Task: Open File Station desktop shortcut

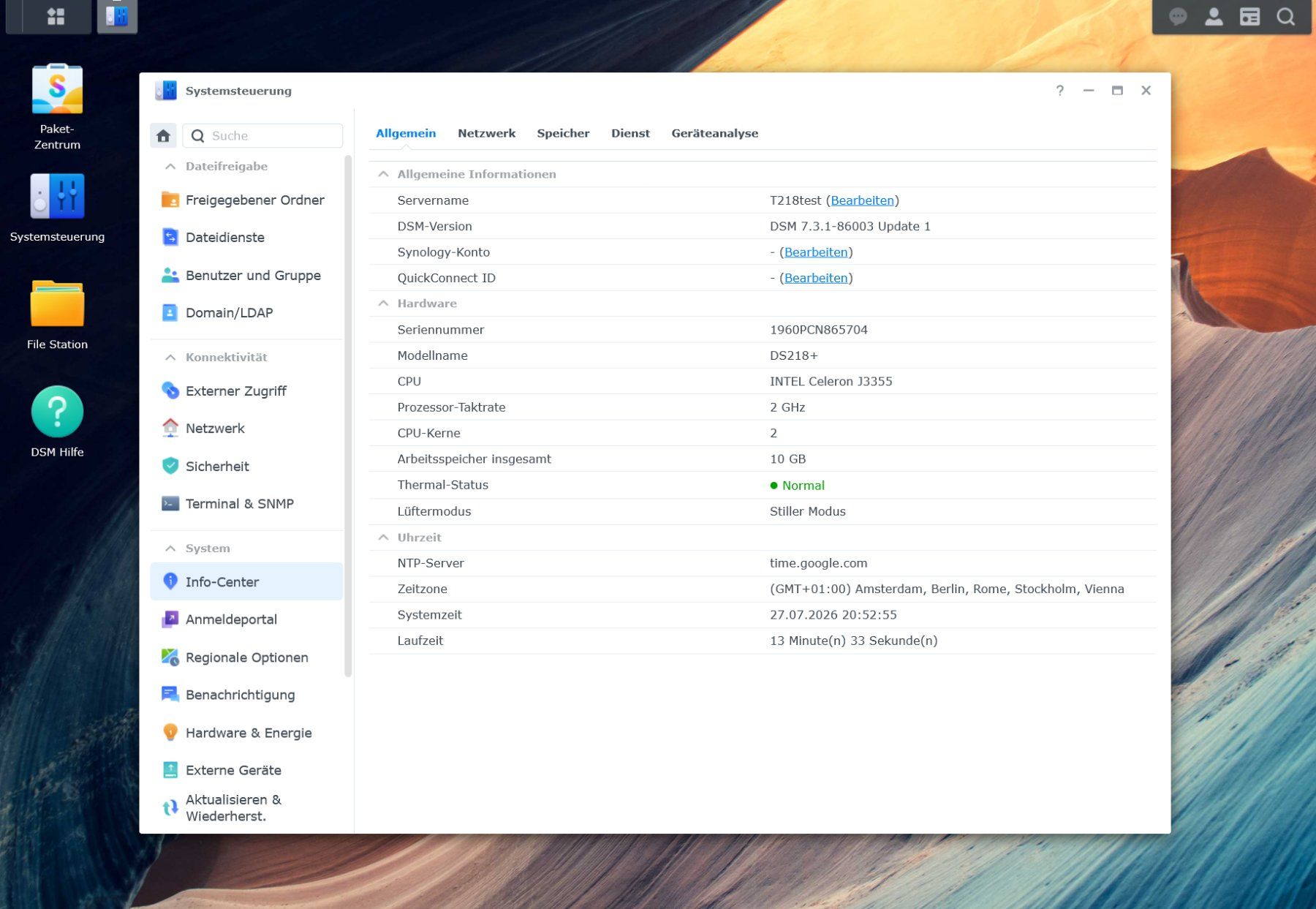Action: pos(57,314)
